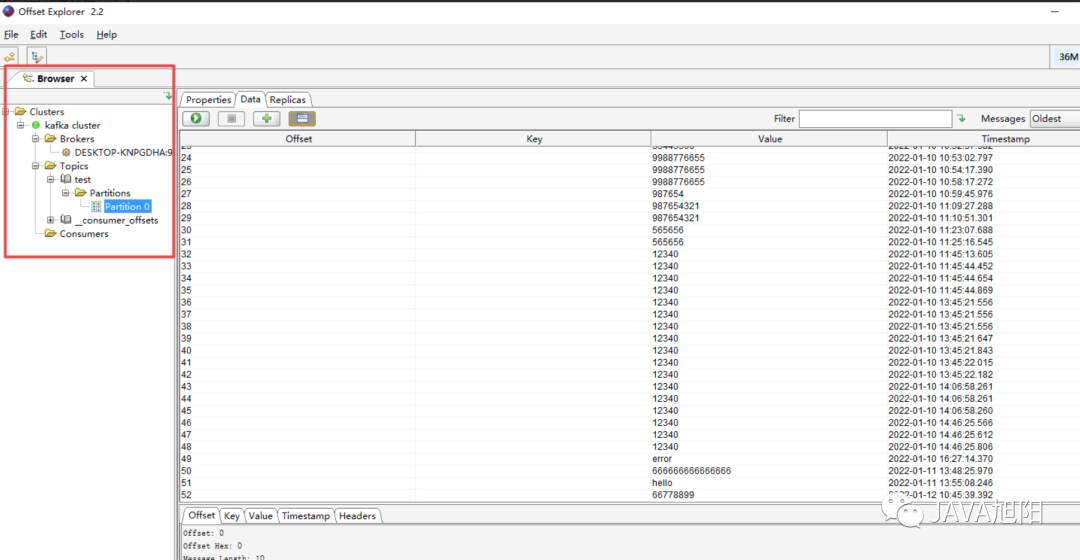Click the Offset column header
This screenshot has width=1080, height=560.
click(x=298, y=138)
